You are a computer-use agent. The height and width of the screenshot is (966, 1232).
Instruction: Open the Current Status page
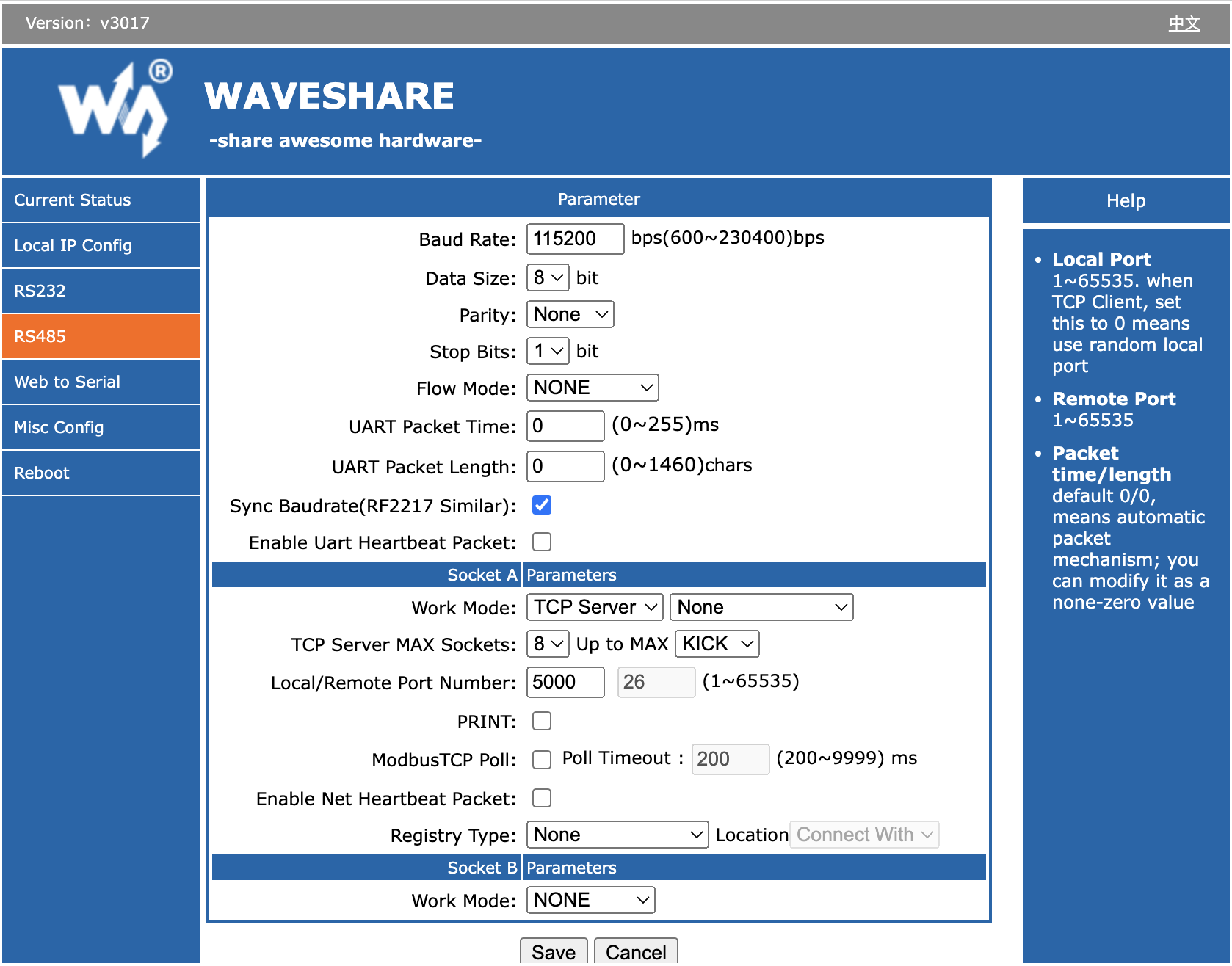coord(101,200)
